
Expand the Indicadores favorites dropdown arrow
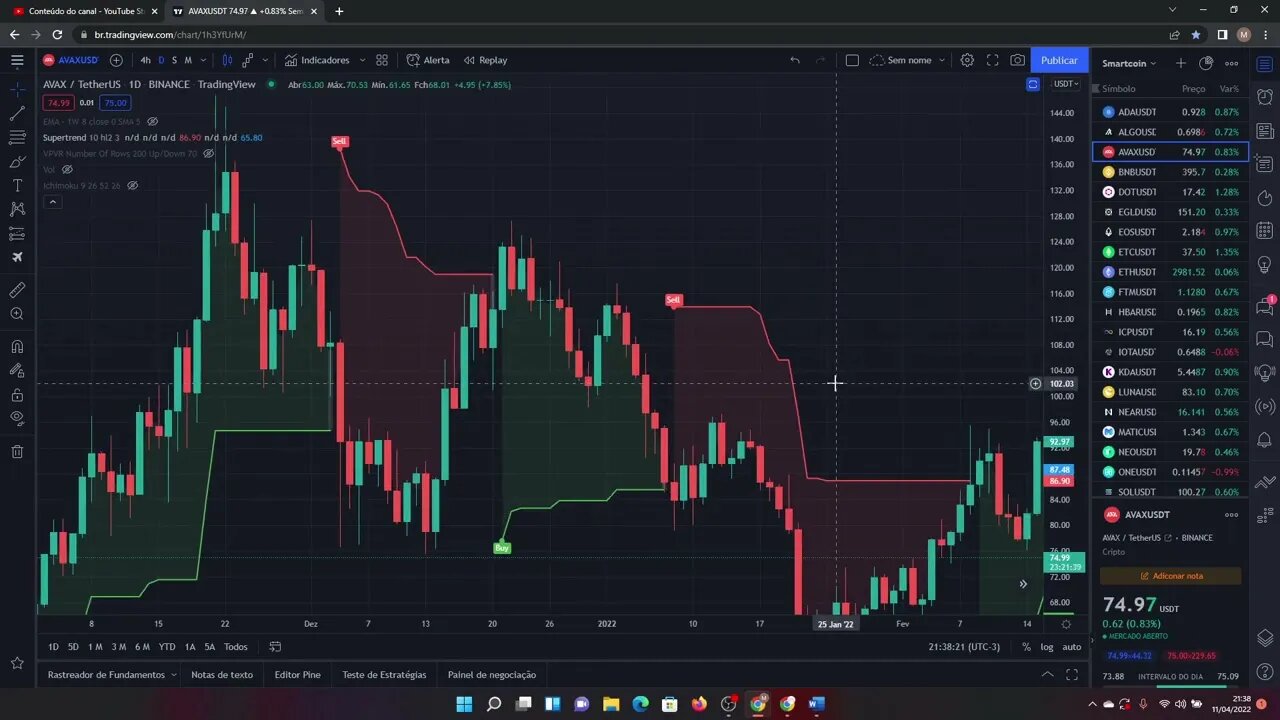362,60
